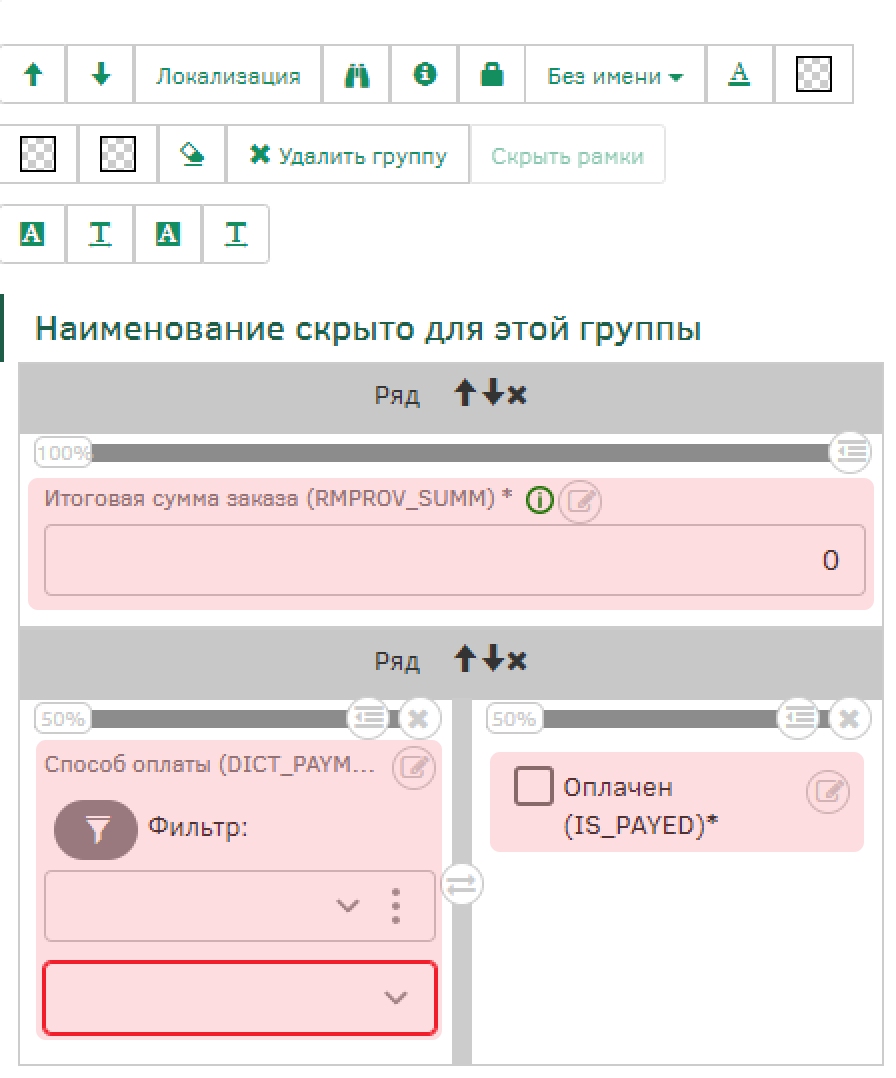This screenshot has height=1078, width=896.
Task: Click Скрыть рамки to hide frames
Action: (x=567, y=156)
